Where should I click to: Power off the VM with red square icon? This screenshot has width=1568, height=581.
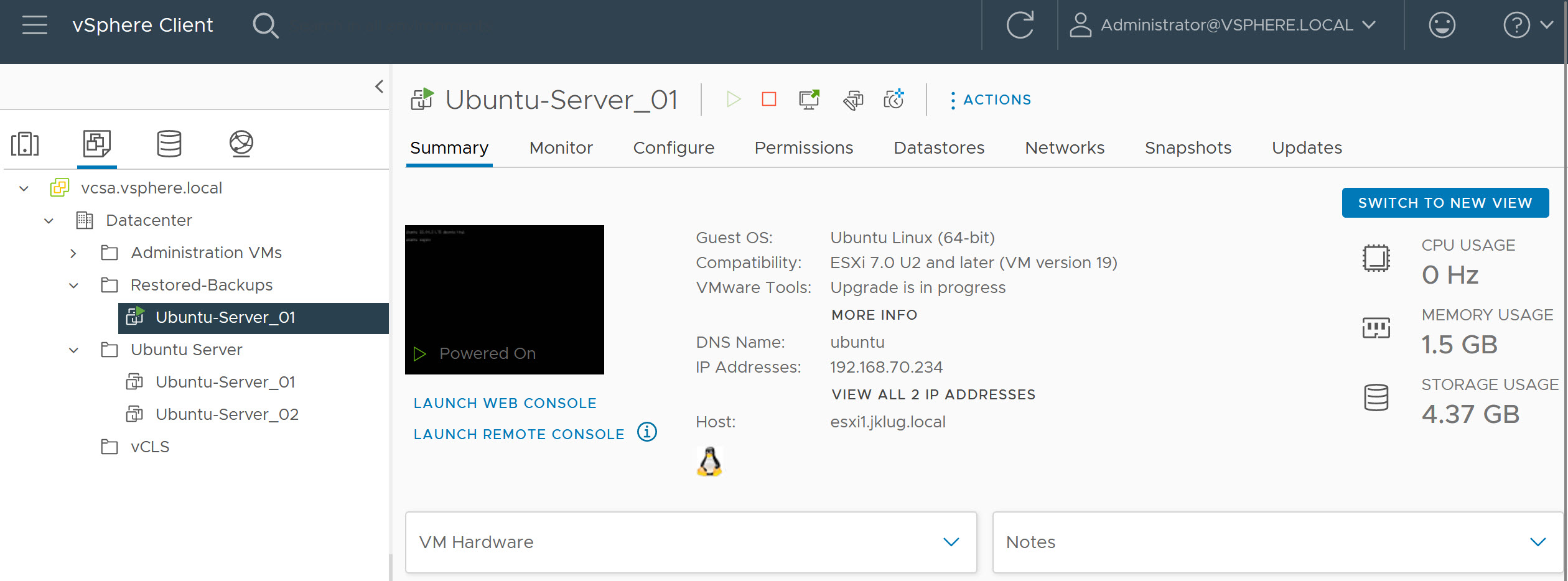pyautogui.click(x=770, y=100)
